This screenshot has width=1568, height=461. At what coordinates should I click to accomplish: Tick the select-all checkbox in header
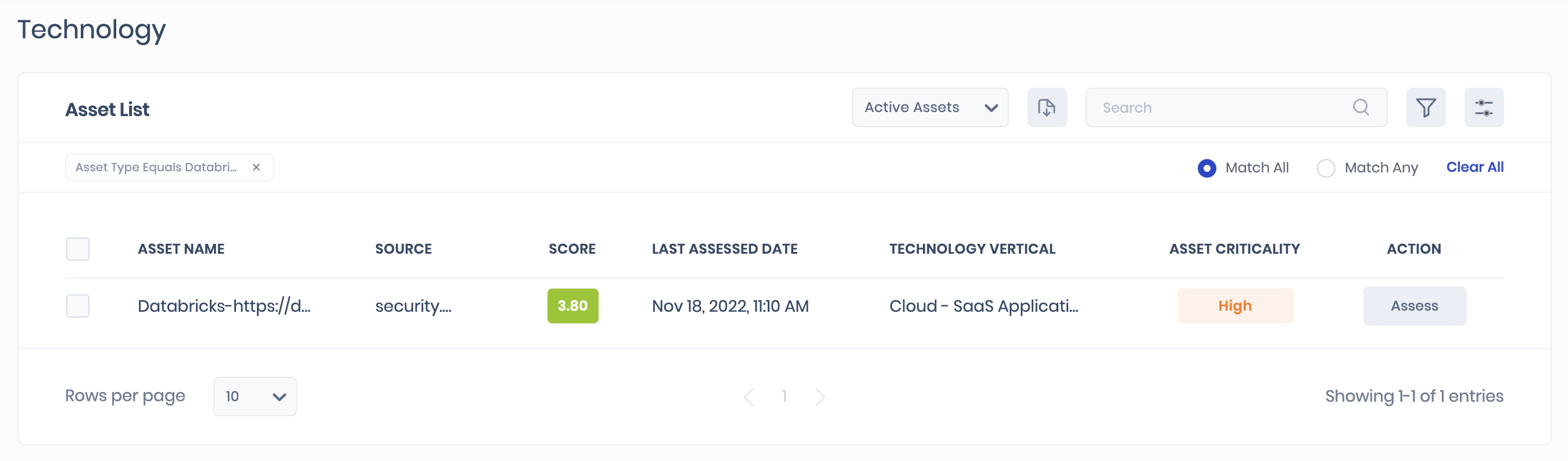click(x=78, y=248)
